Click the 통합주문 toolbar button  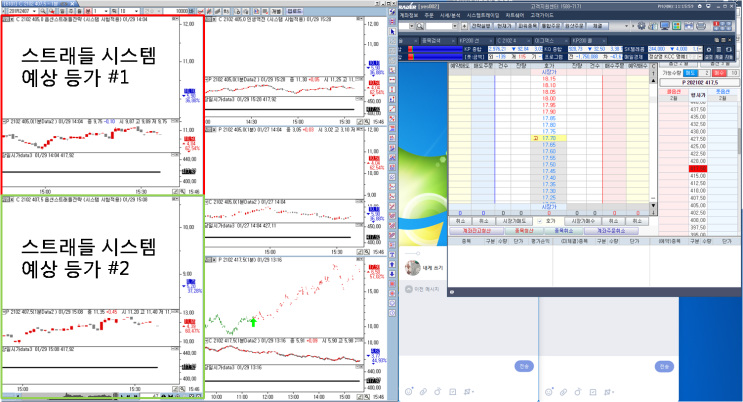551,26
